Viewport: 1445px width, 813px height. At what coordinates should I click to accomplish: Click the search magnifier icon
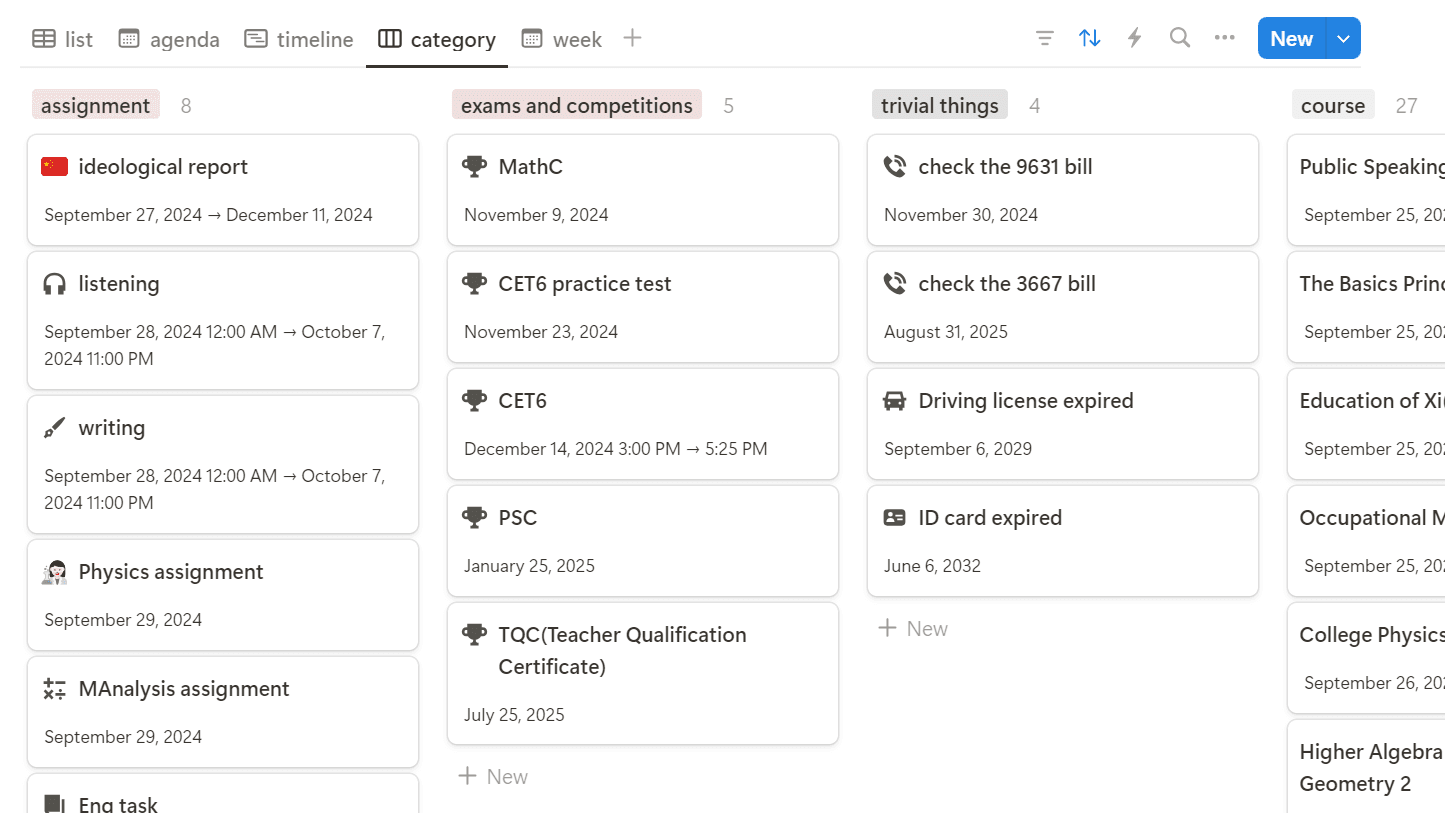coord(1180,39)
